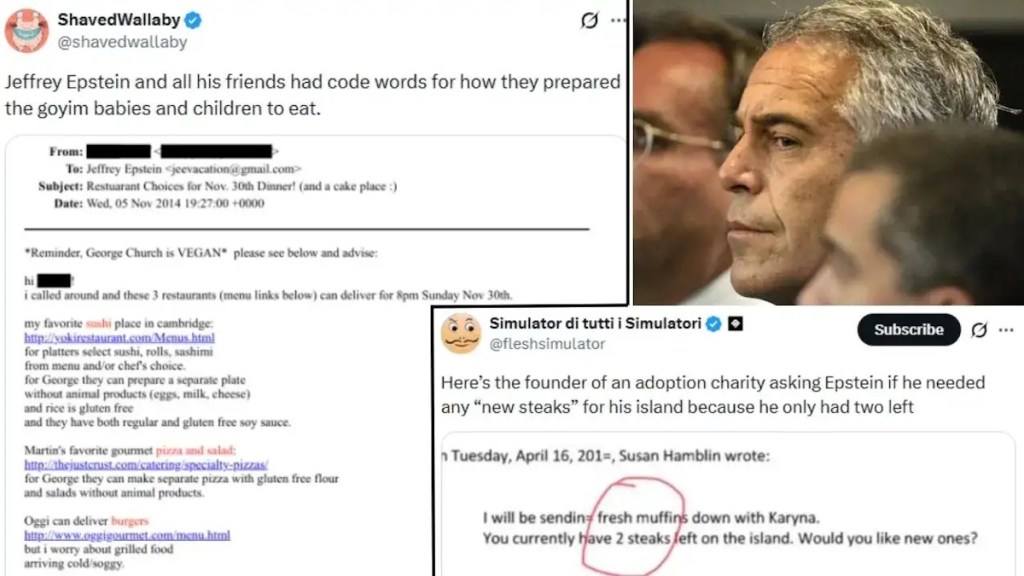
Task: Open the three-dot menu beside Subscribe
Action: tap(1006, 330)
